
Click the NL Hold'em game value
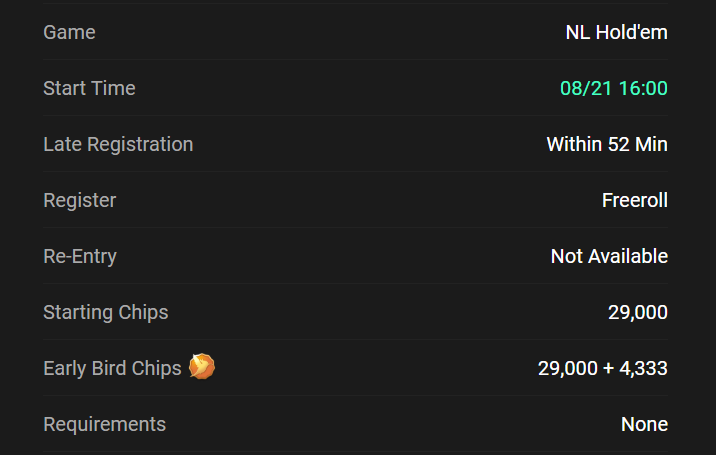coord(616,32)
